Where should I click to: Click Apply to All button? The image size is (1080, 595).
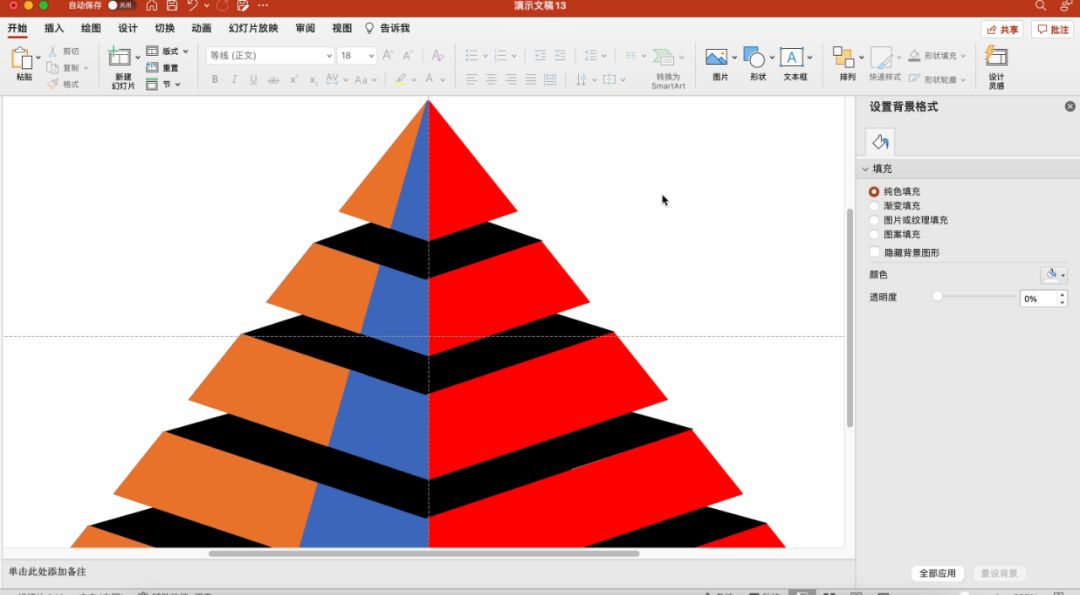[937, 573]
